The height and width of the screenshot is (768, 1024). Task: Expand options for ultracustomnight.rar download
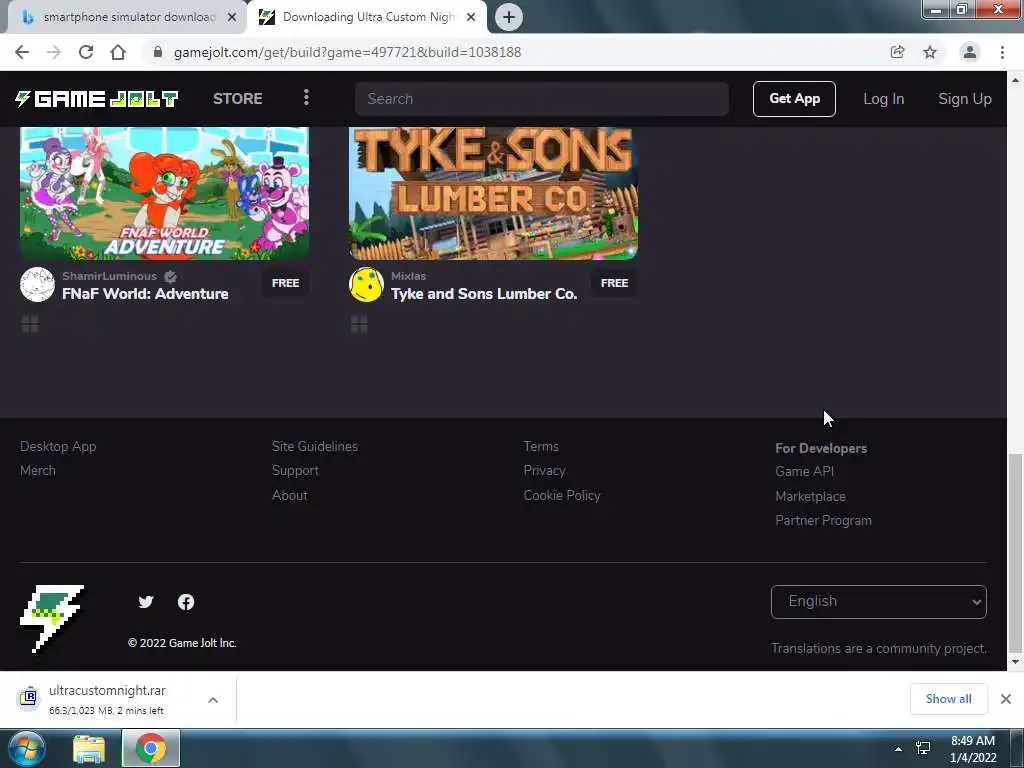point(213,699)
